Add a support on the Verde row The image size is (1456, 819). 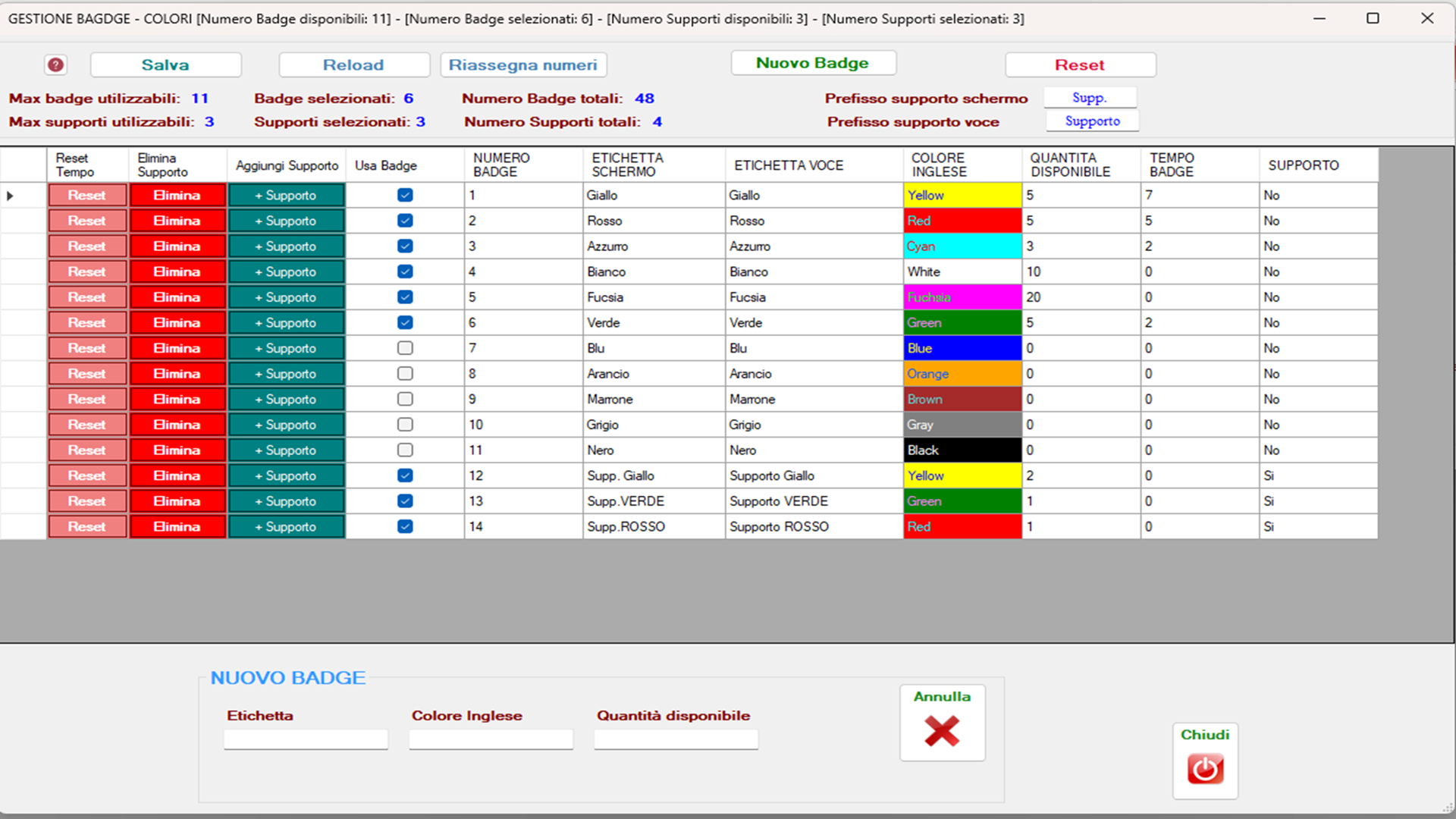pos(286,323)
